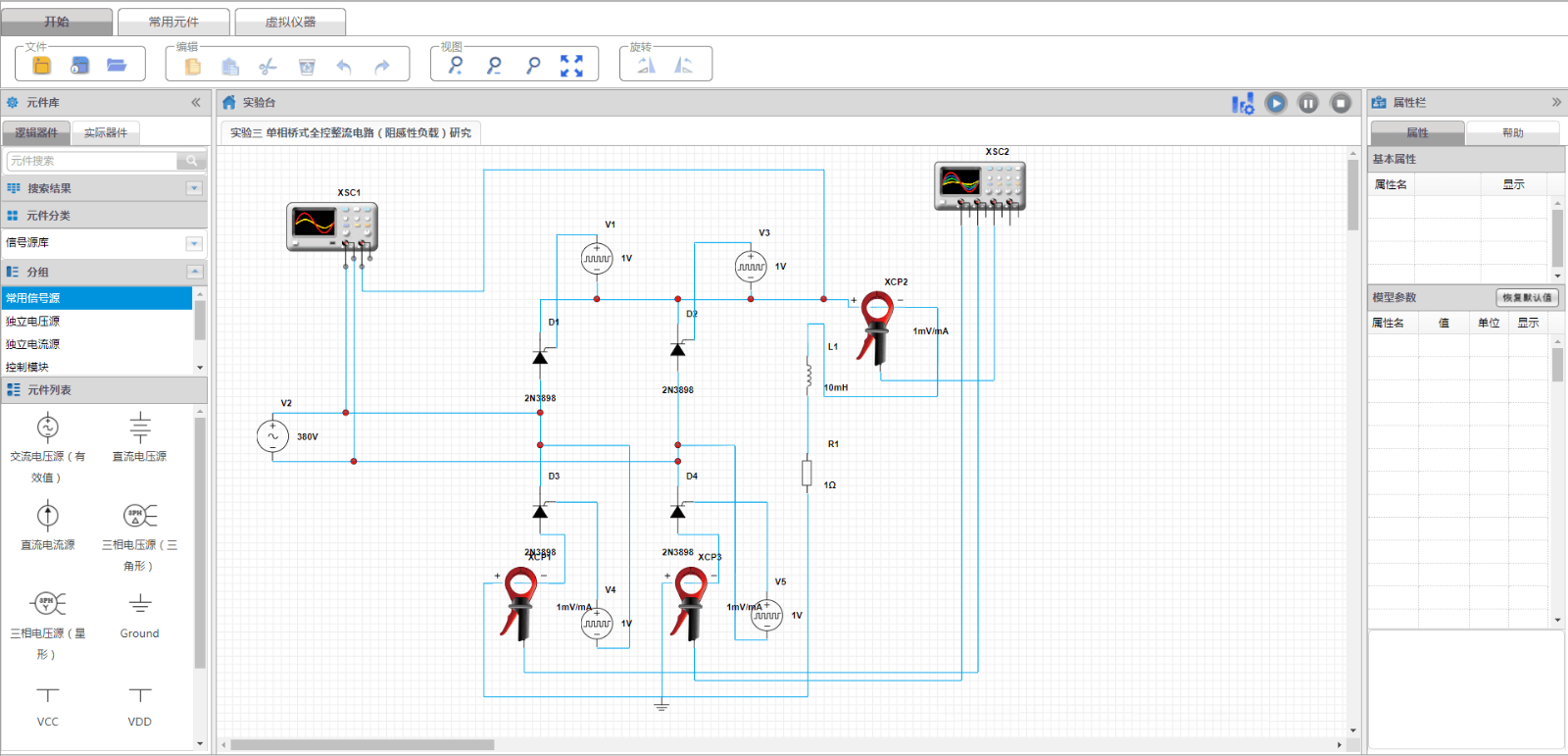
Task: Click the scissors cut icon
Action: pyautogui.click(x=268, y=67)
